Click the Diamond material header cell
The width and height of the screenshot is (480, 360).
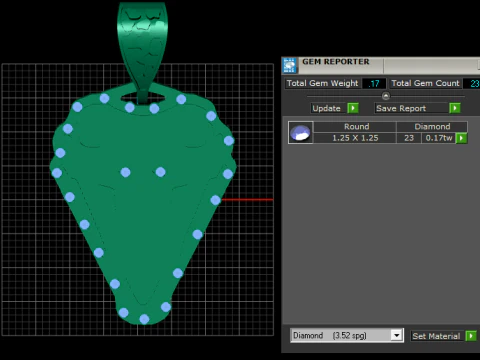(432, 127)
